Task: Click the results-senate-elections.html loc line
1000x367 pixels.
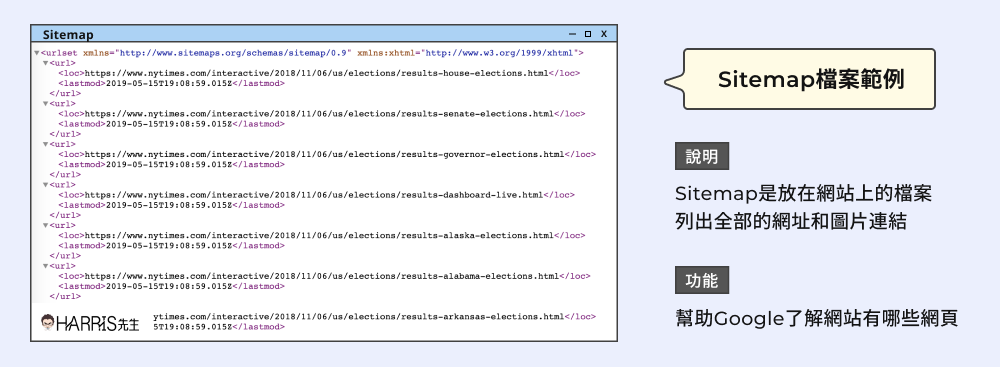Action: coord(321,114)
